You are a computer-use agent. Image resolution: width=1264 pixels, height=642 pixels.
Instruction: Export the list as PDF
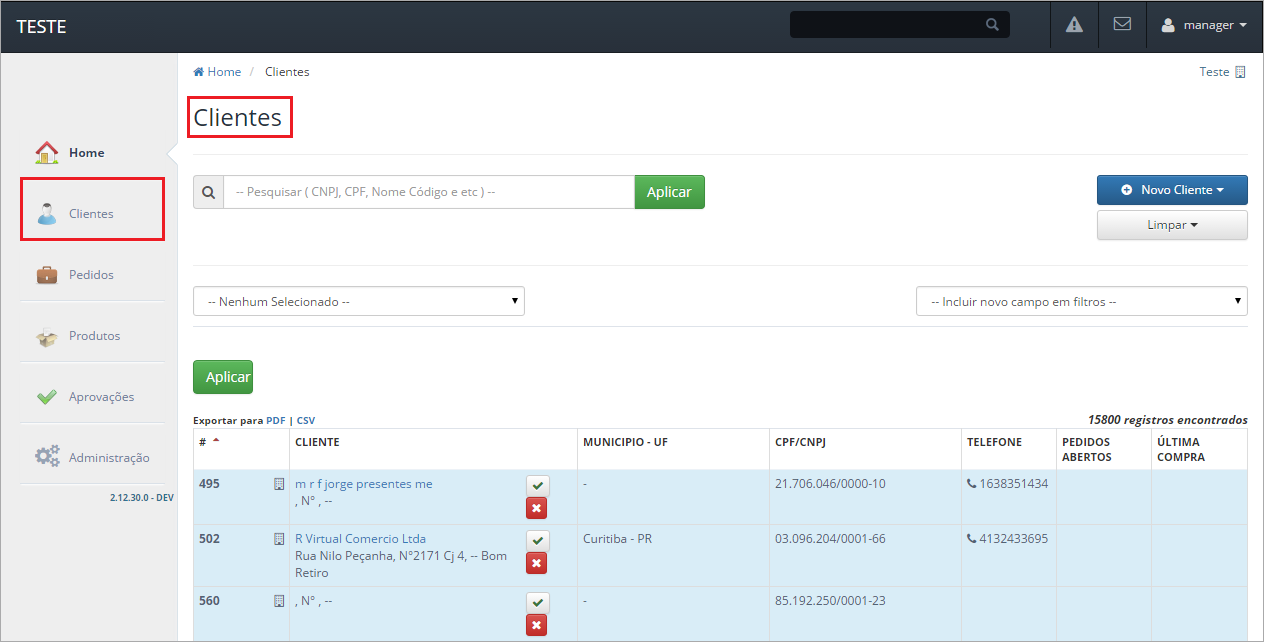coord(276,421)
